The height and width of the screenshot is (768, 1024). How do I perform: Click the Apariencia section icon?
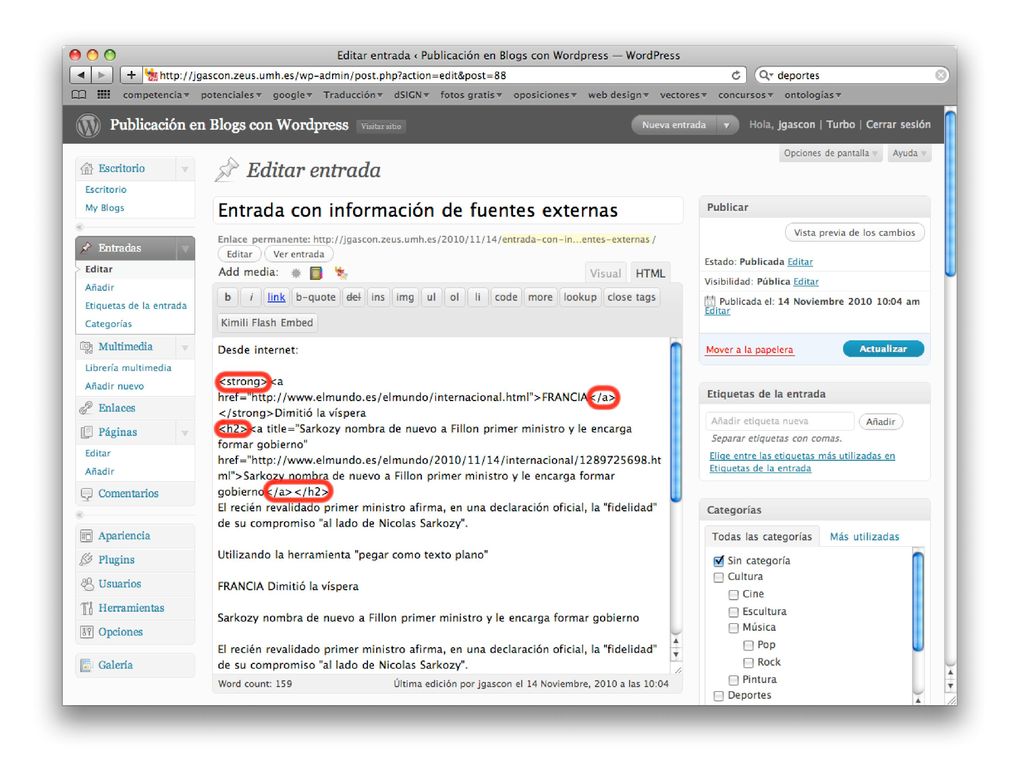[86, 536]
